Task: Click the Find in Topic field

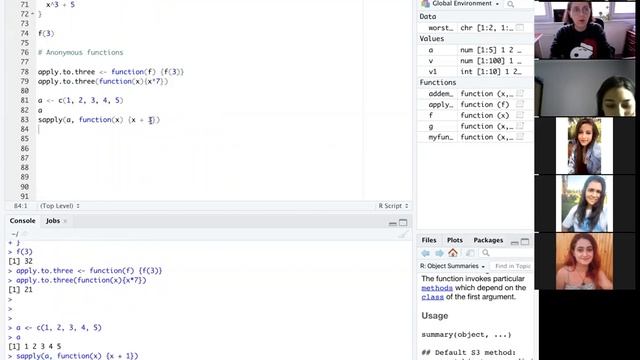Action: pos(512,266)
